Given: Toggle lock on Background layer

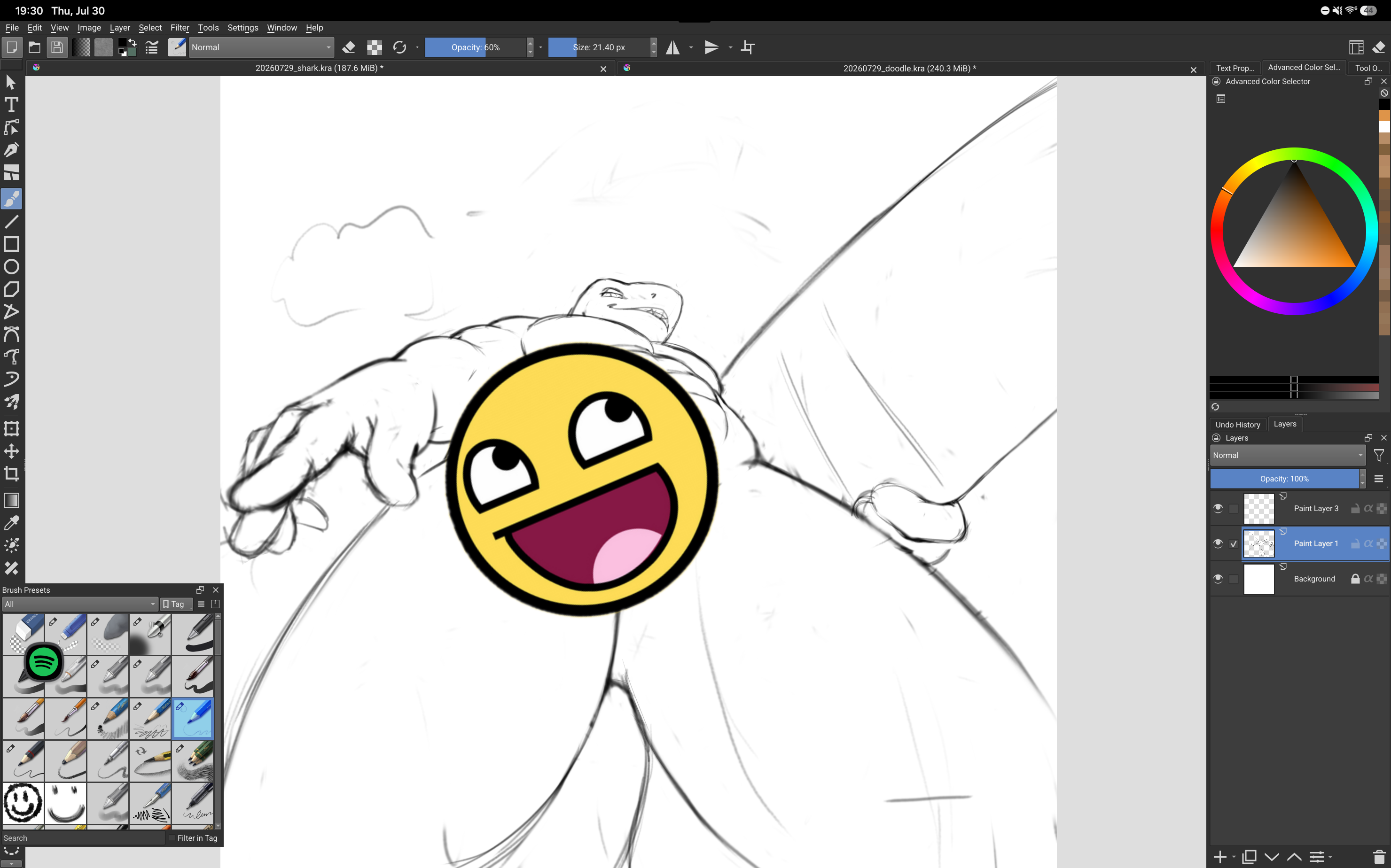Looking at the screenshot, I should tap(1355, 579).
